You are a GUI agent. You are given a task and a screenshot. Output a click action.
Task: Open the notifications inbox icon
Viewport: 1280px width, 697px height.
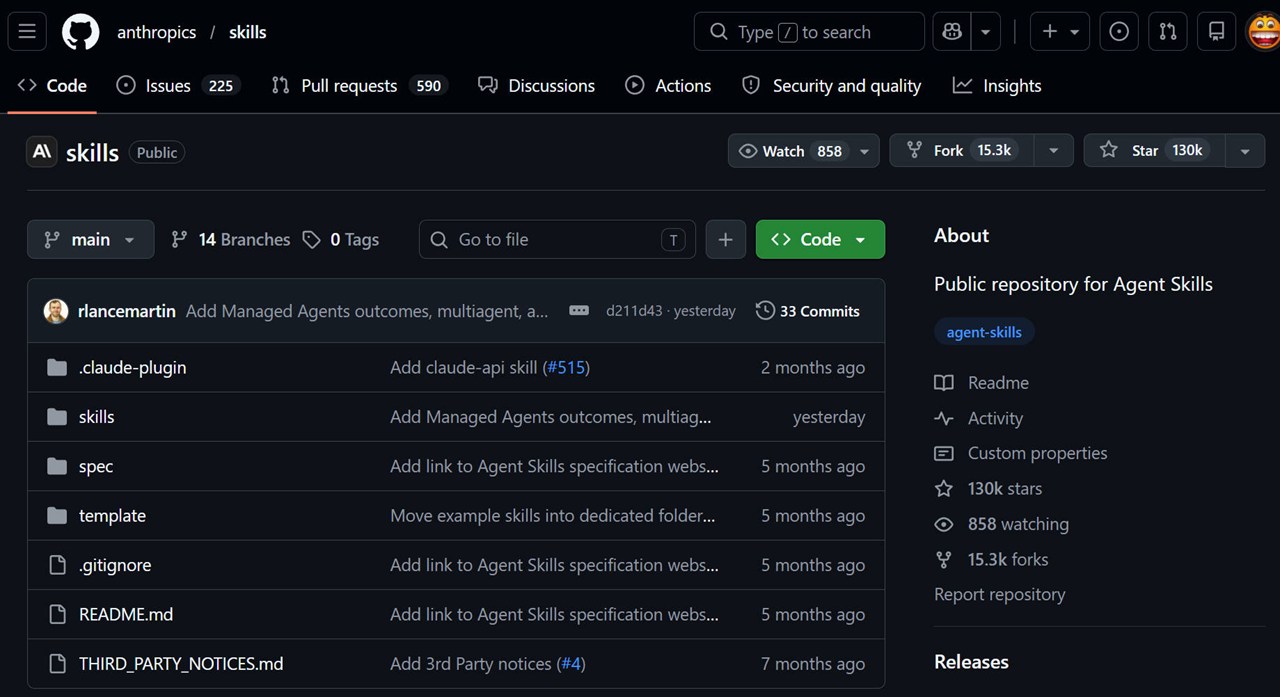[1216, 32]
